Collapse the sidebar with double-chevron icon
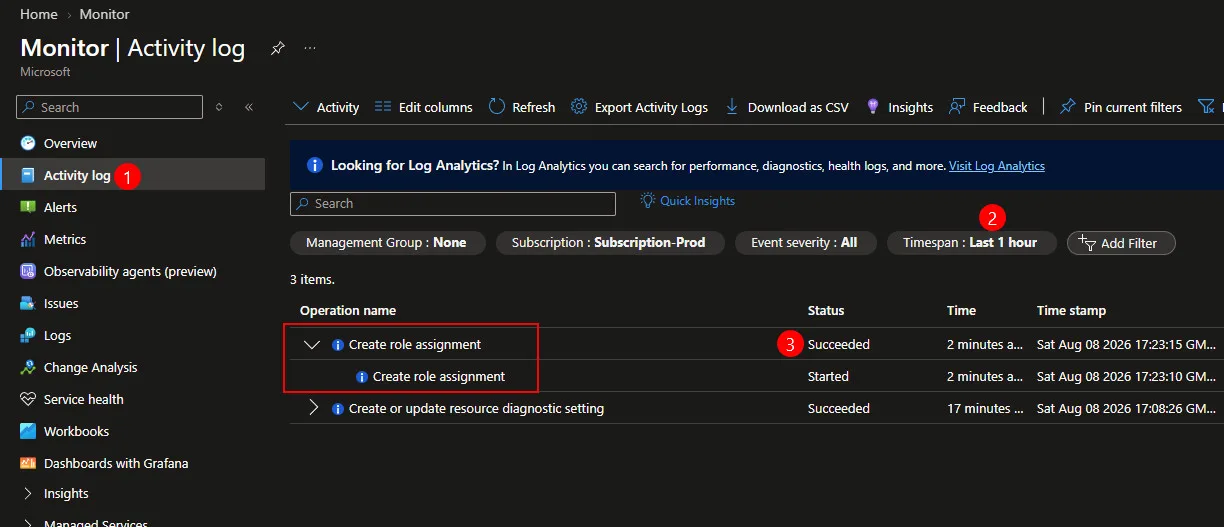This screenshot has width=1224, height=527. pyautogui.click(x=249, y=107)
